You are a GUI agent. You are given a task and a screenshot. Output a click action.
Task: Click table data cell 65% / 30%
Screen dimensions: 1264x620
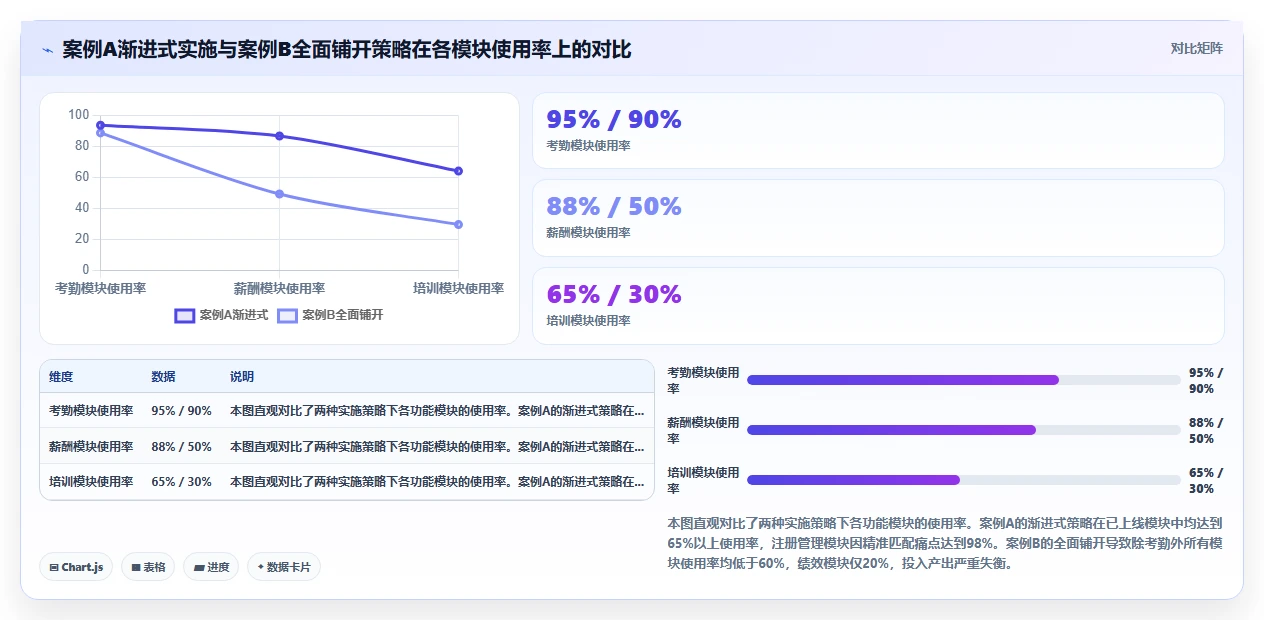click(181, 482)
